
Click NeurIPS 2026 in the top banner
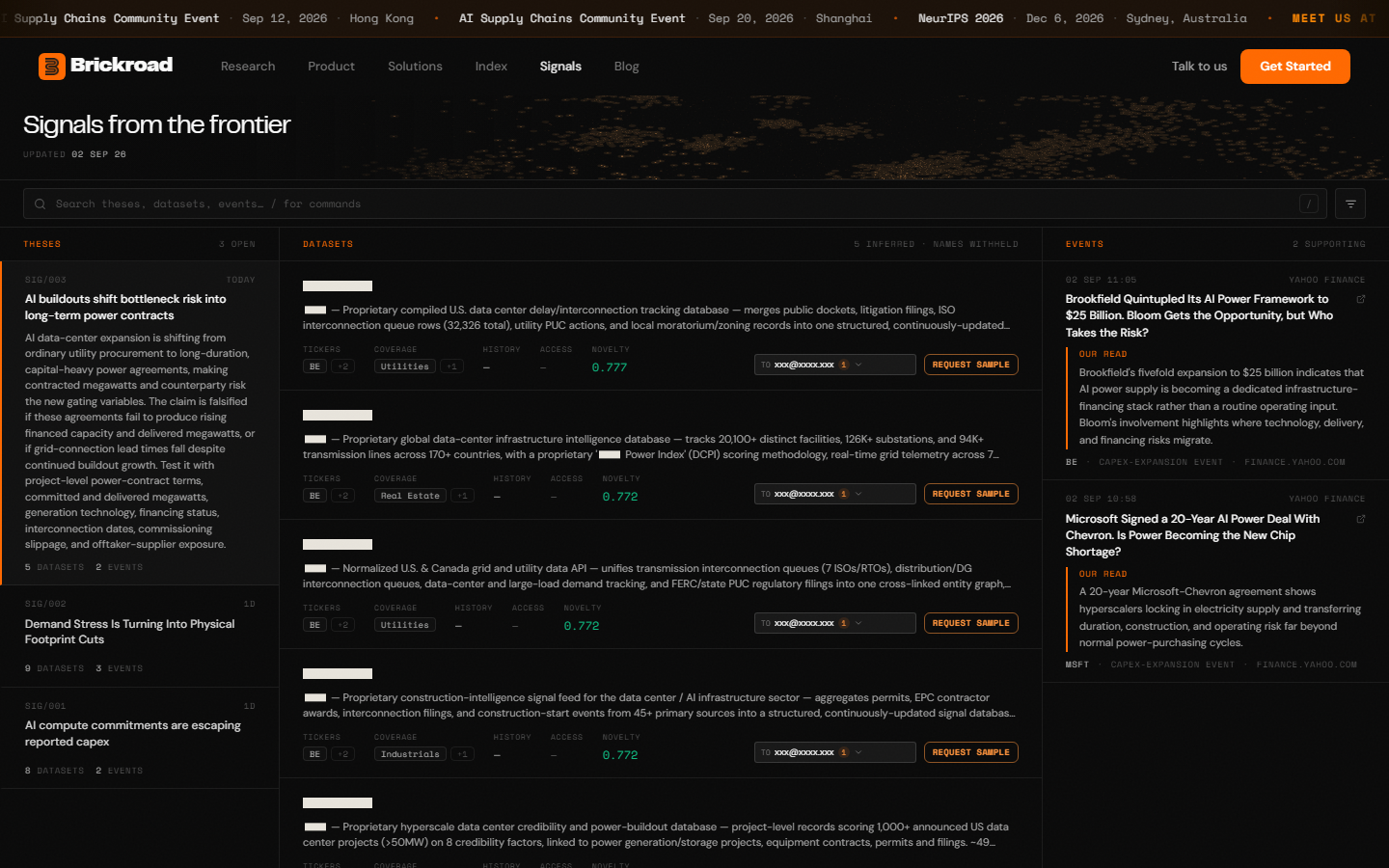[x=961, y=18]
